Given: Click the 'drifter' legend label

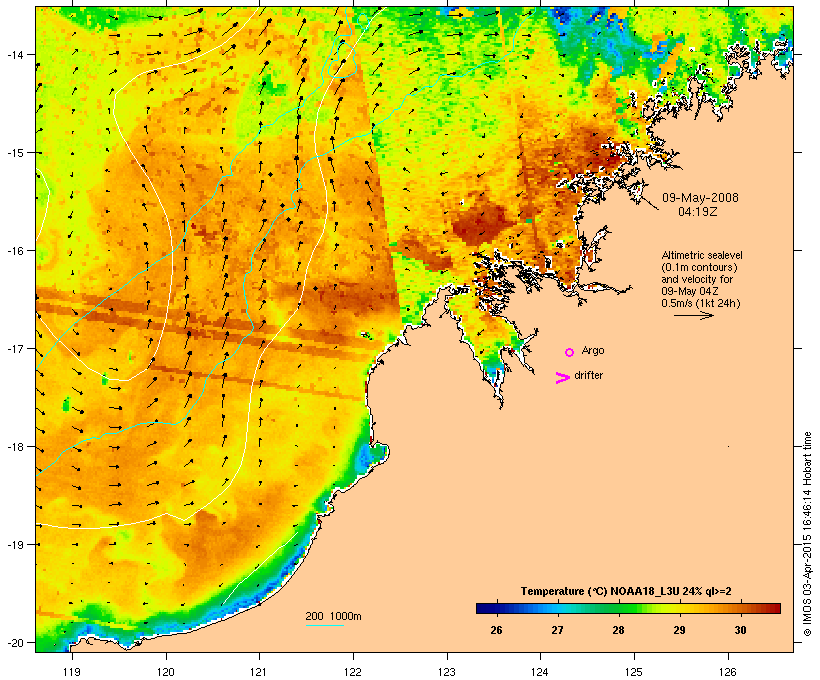Looking at the screenshot, I should [x=588, y=375].
